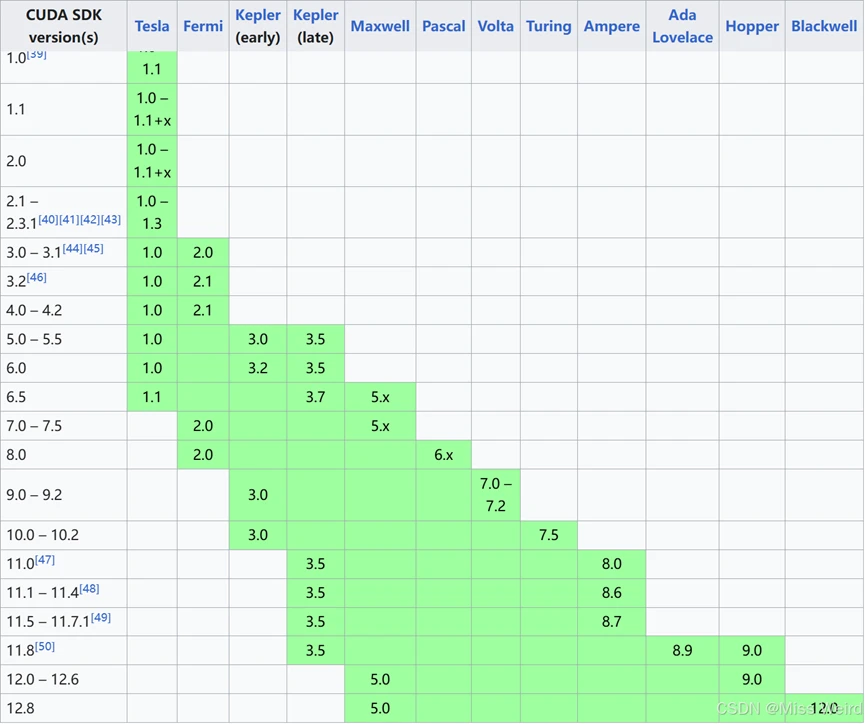The image size is (865, 724).
Task: Click the Pascal '6.x' cell
Action: (444, 455)
